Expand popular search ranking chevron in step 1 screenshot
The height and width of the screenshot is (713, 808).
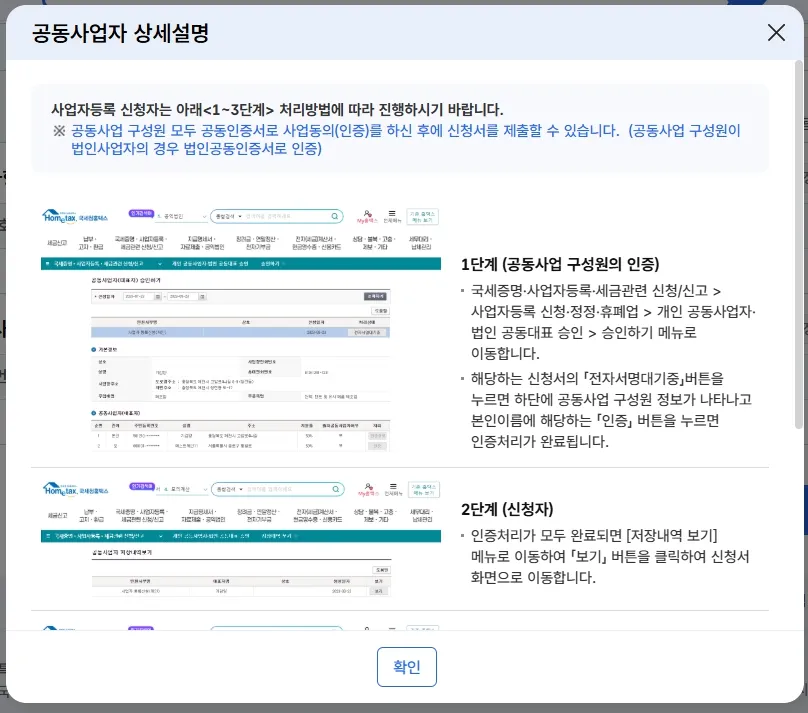click(x=203, y=215)
